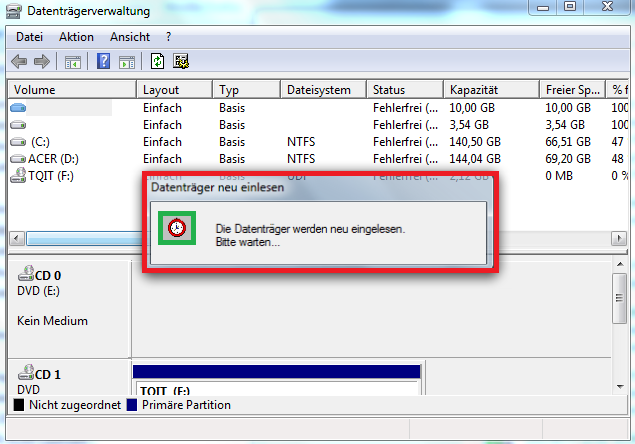Click the dark blue Primäre Partition legend swatch
The height and width of the screenshot is (444, 635).
pyautogui.click(x=133, y=406)
